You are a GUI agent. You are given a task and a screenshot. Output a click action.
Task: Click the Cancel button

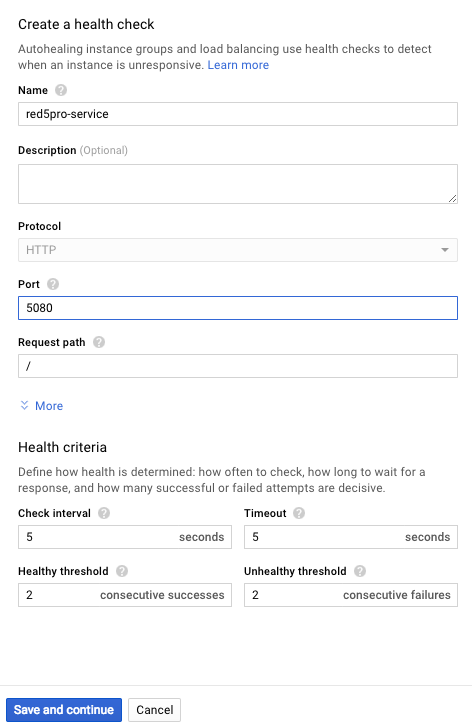154,710
